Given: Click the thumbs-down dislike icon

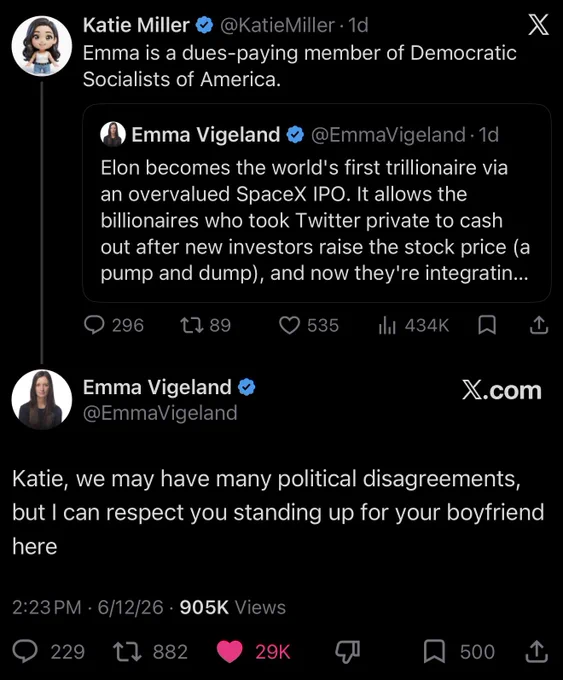Looking at the screenshot, I should click(x=347, y=652).
